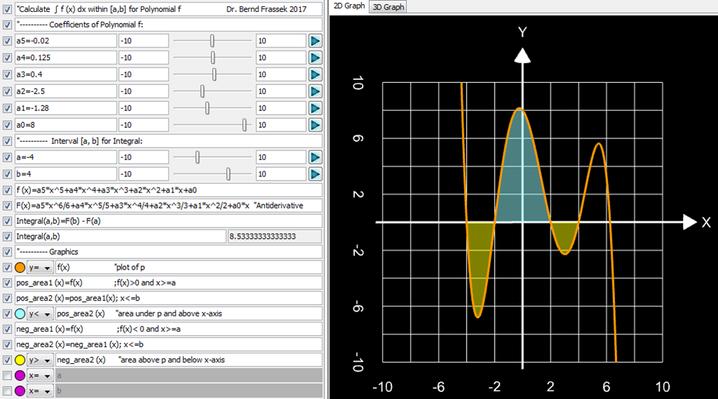Play the a3 slider animation
The height and width of the screenshot is (399, 718).
pyautogui.click(x=315, y=74)
